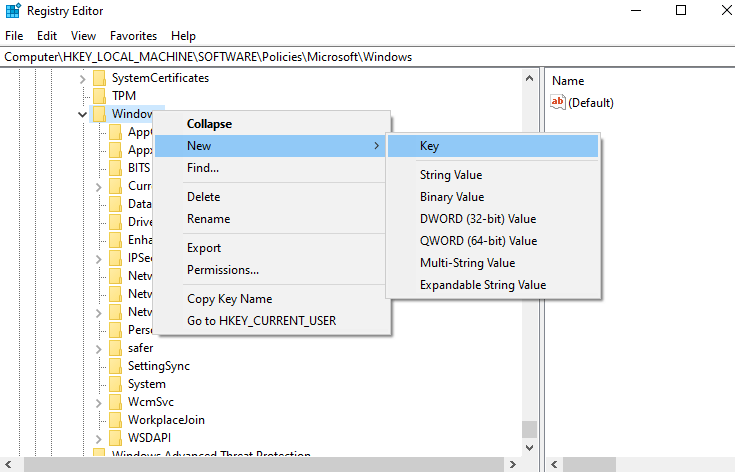Click the safer folder icon
The height and width of the screenshot is (472, 735).
coord(115,348)
